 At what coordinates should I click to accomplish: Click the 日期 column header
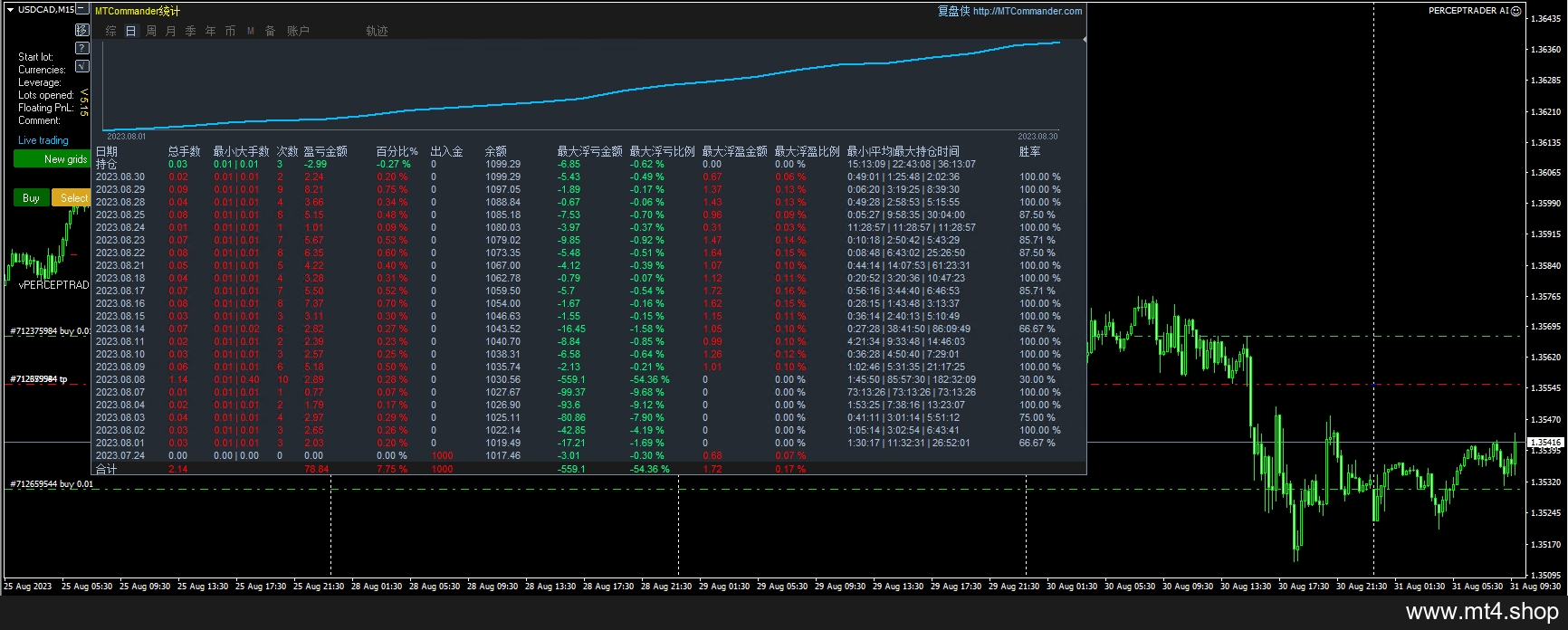pos(107,151)
